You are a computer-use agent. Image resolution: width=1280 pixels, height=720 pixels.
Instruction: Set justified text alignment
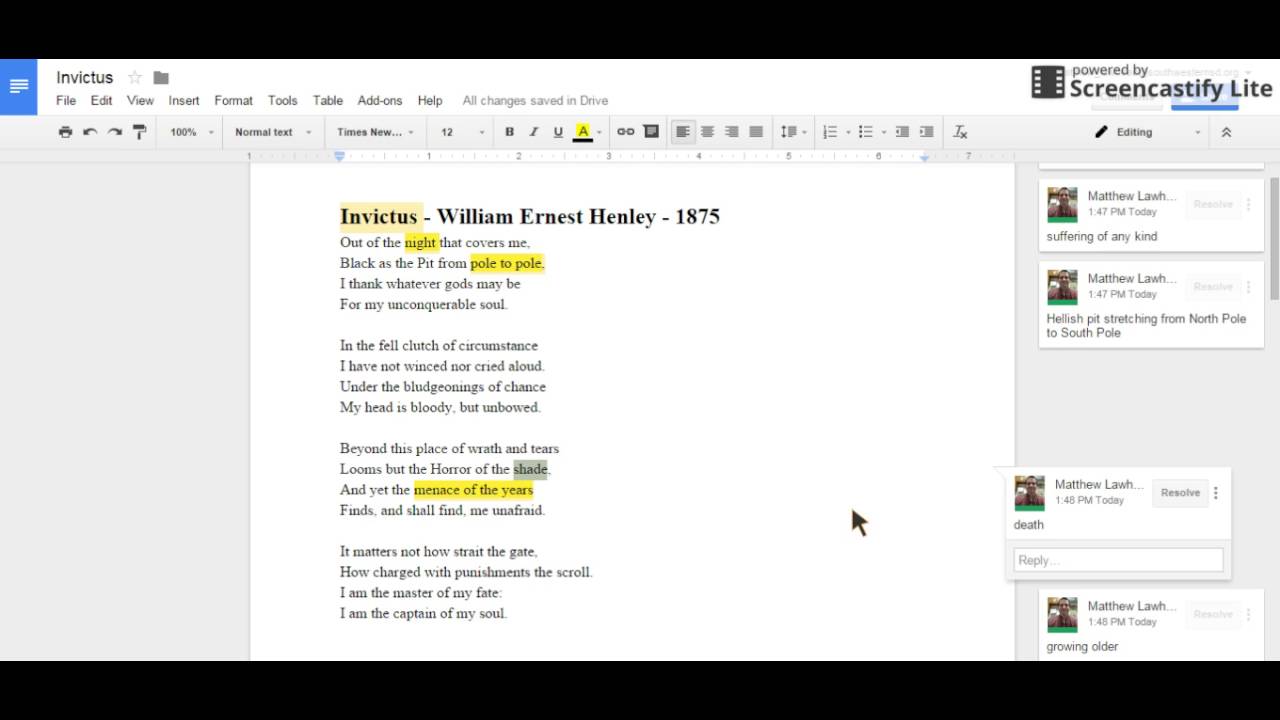[756, 132]
